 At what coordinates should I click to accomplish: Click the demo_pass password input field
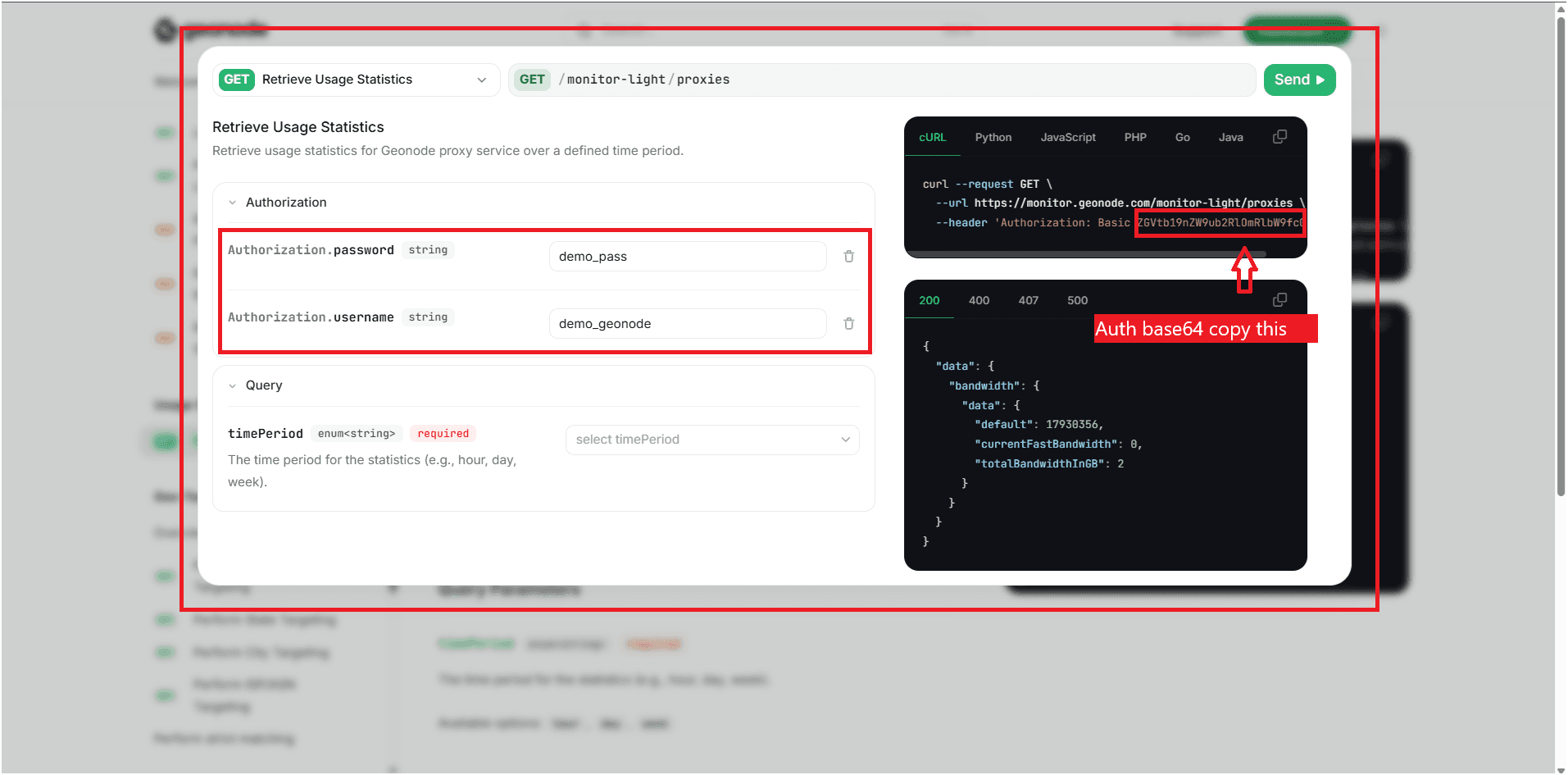click(x=687, y=256)
